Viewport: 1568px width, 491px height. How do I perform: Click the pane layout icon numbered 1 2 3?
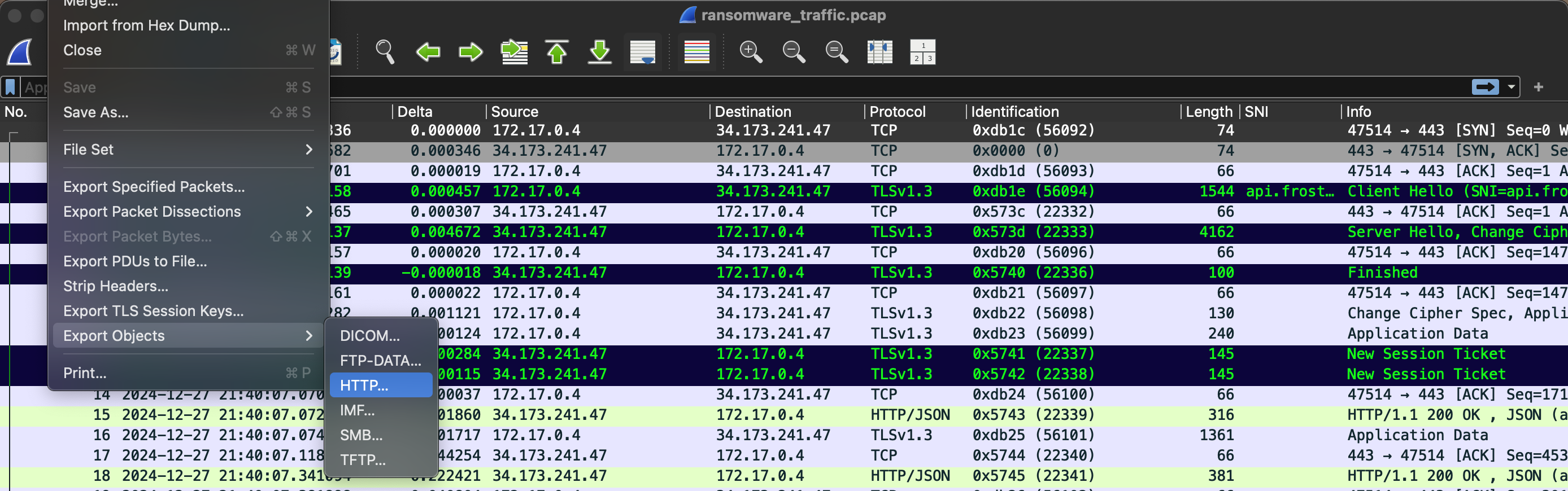click(x=923, y=52)
